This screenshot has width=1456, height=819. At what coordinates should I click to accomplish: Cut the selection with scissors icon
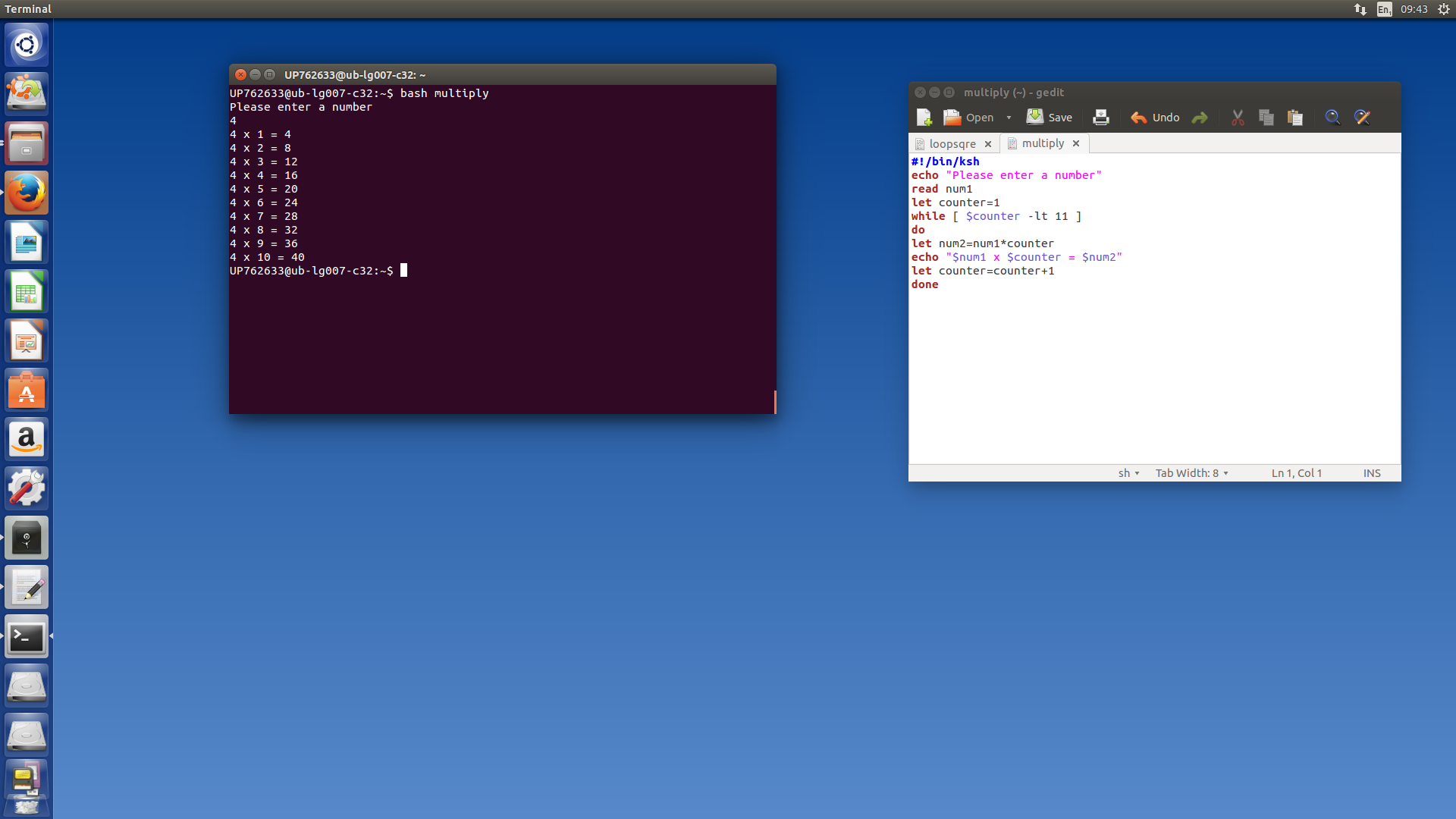[x=1238, y=118]
